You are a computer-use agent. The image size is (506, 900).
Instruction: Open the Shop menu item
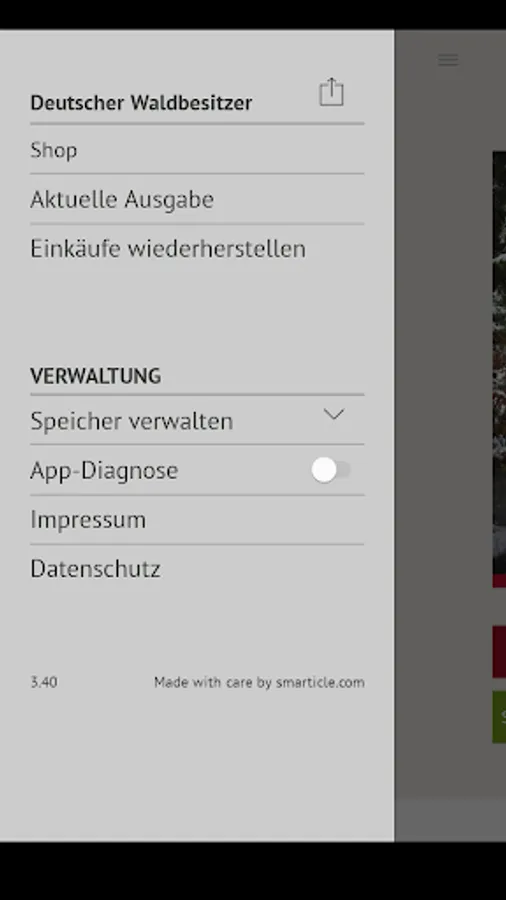197,150
